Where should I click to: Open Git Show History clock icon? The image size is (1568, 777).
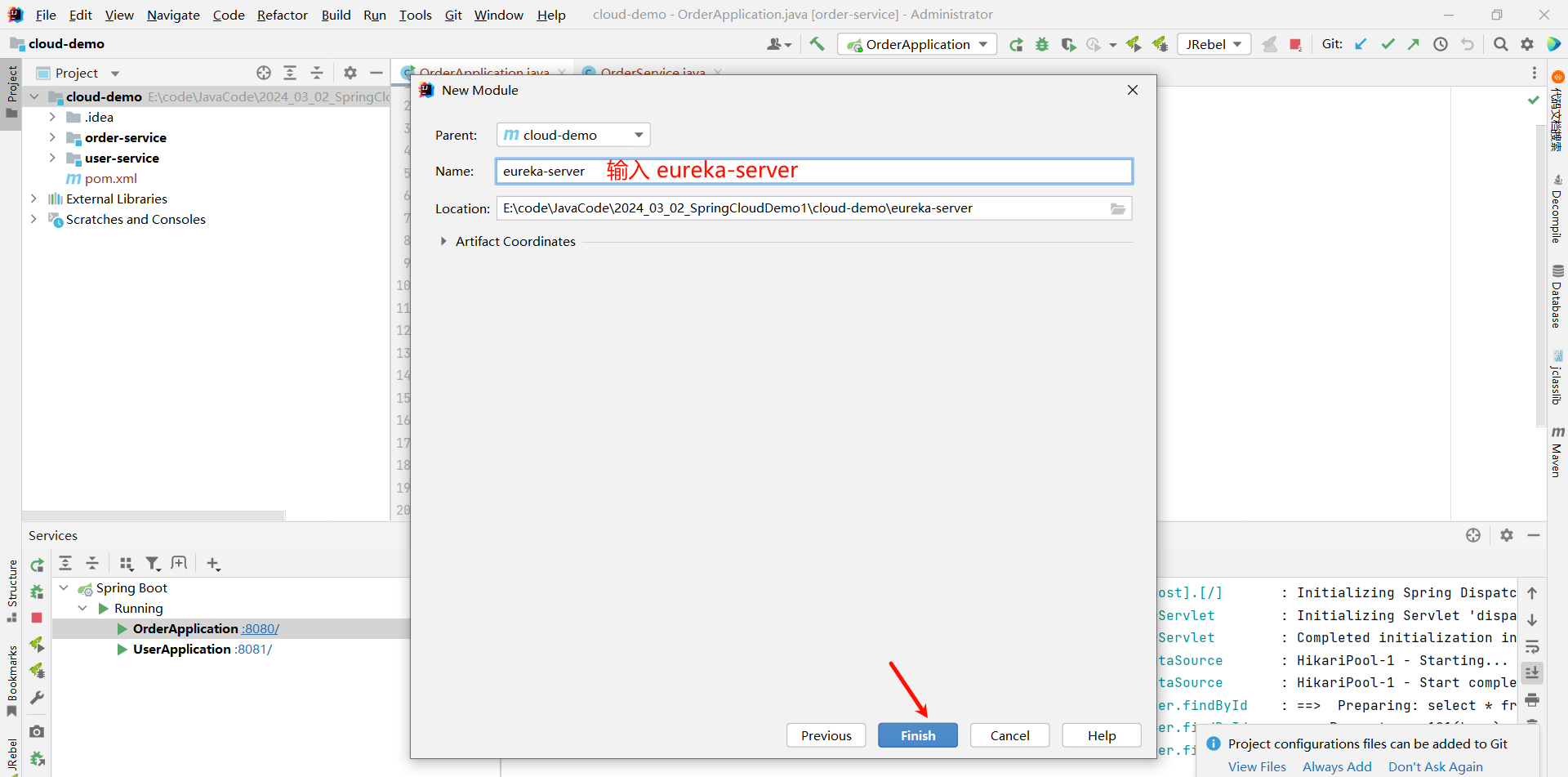click(1441, 44)
